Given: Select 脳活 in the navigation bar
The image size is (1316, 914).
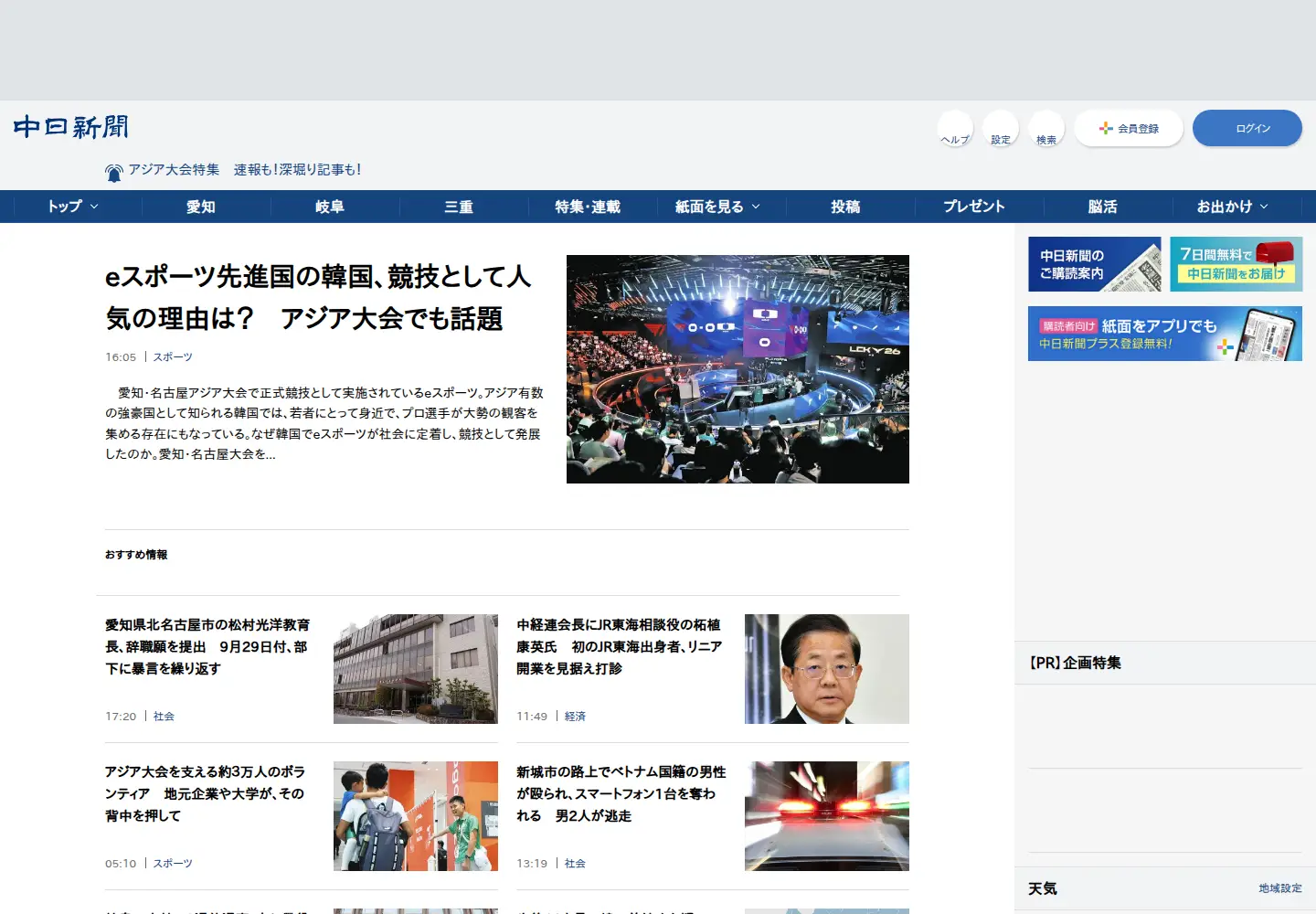Looking at the screenshot, I should 1103,207.
